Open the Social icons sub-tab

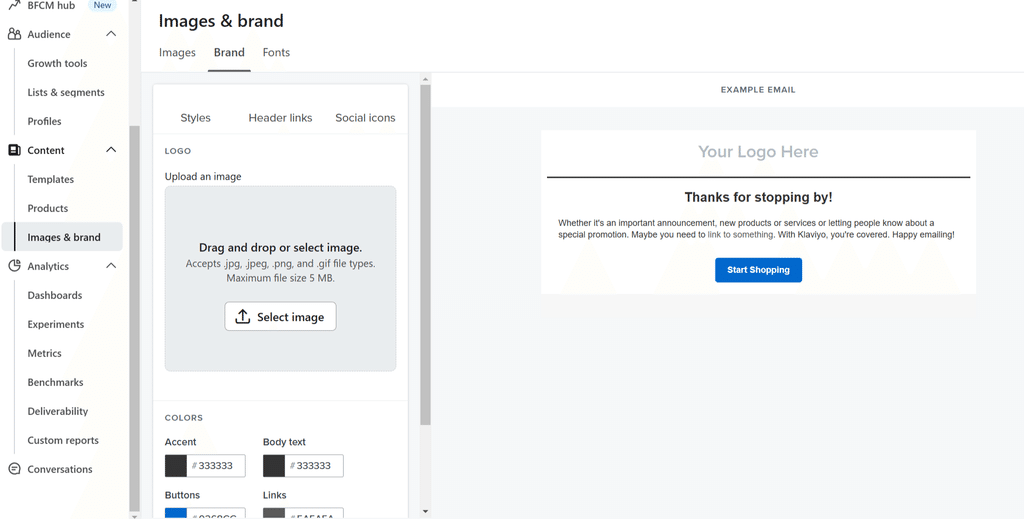(365, 118)
